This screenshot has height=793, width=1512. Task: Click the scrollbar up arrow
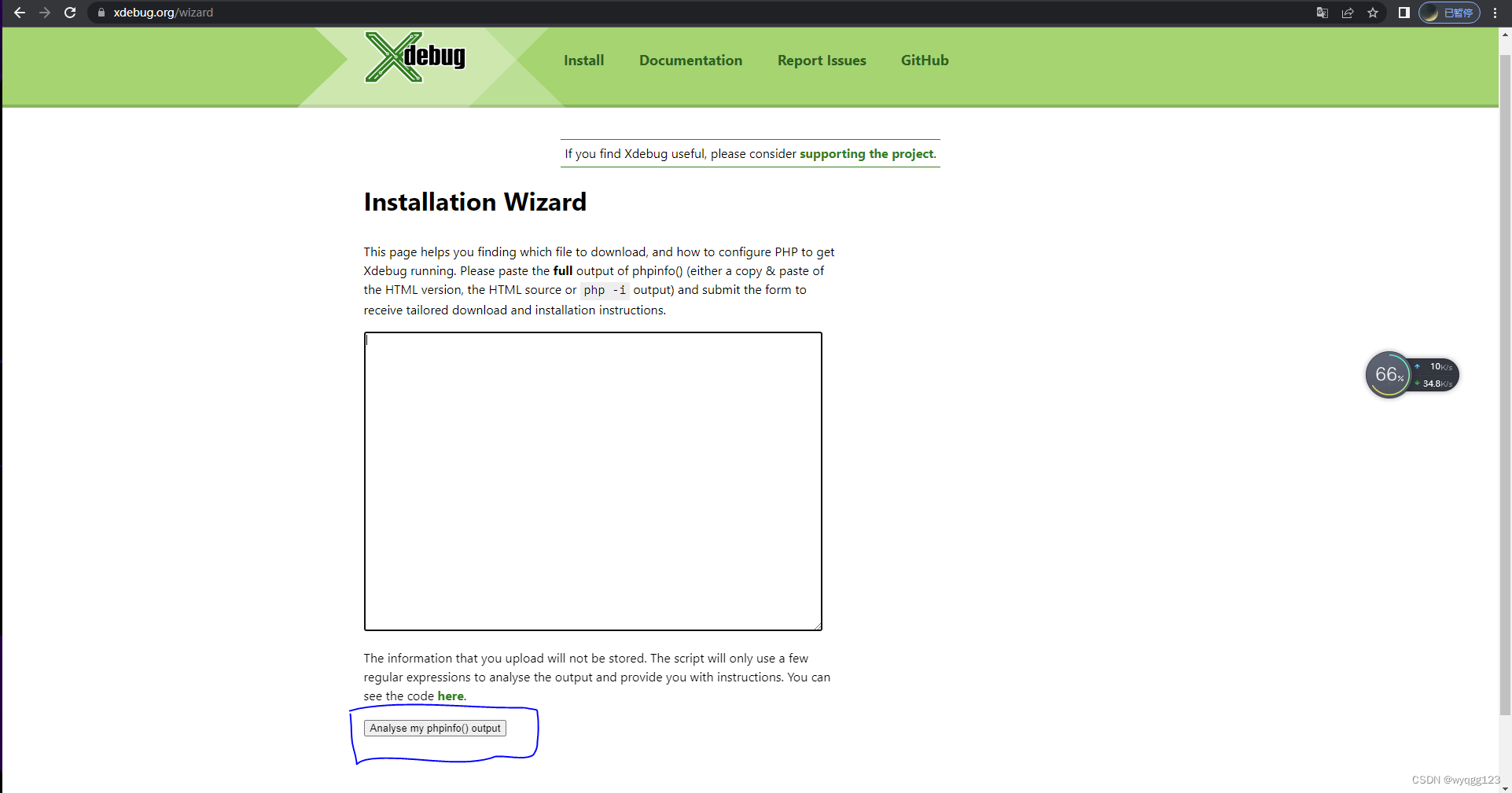(1505, 34)
